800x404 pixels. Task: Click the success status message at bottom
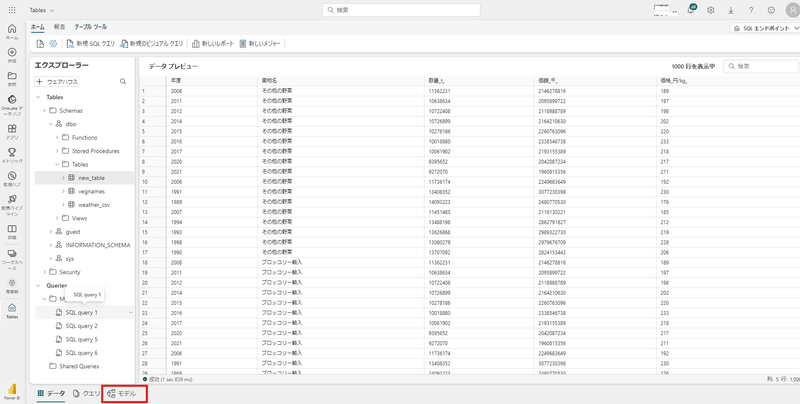[168, 380]
